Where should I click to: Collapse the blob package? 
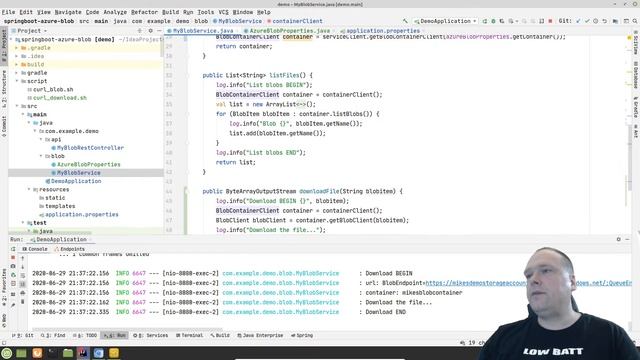(x=41, y=156)
